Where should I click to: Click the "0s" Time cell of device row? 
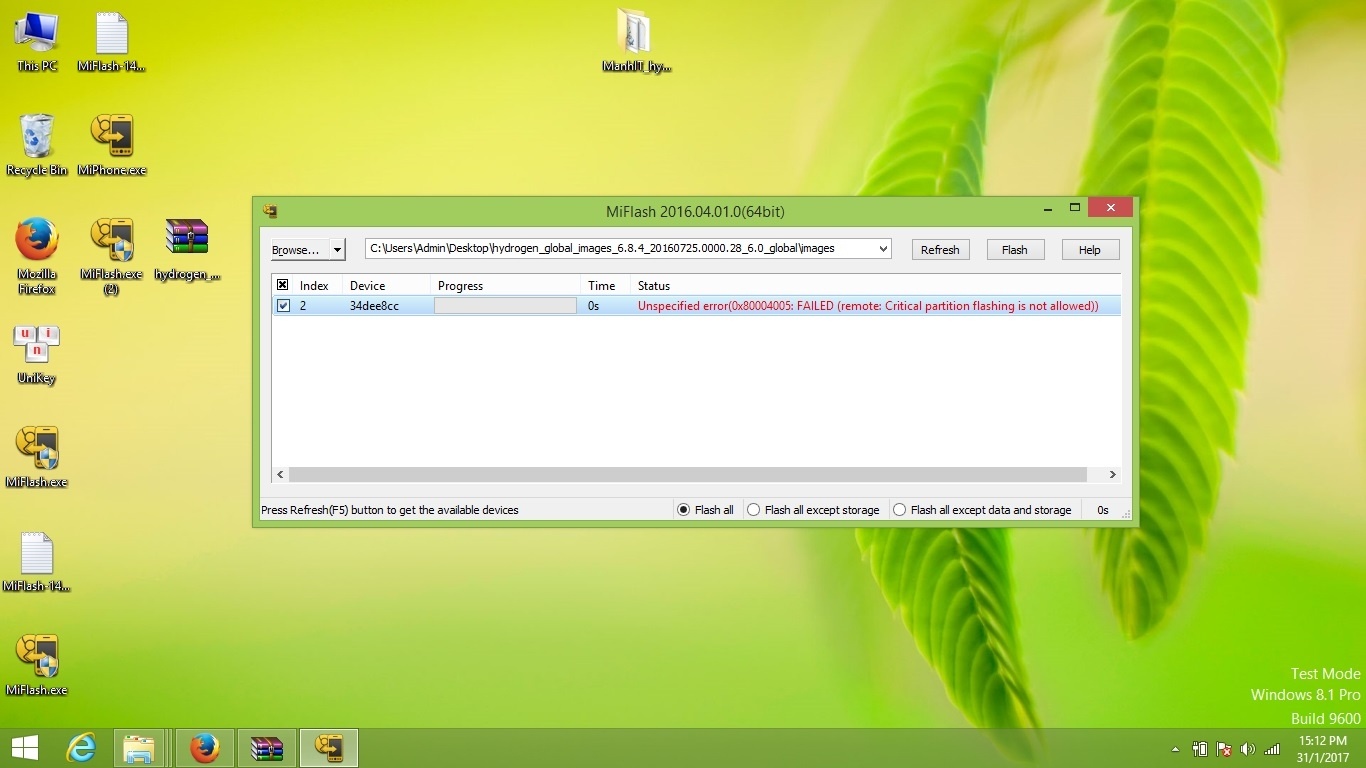point(594,306)
